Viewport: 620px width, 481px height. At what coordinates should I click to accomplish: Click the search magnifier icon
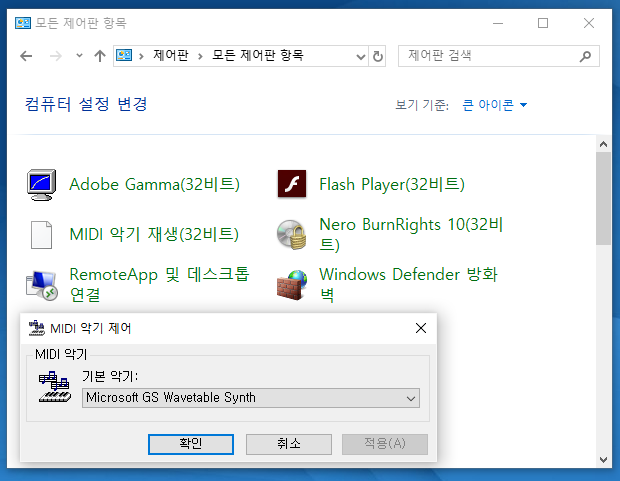click(x=586, y=56)
